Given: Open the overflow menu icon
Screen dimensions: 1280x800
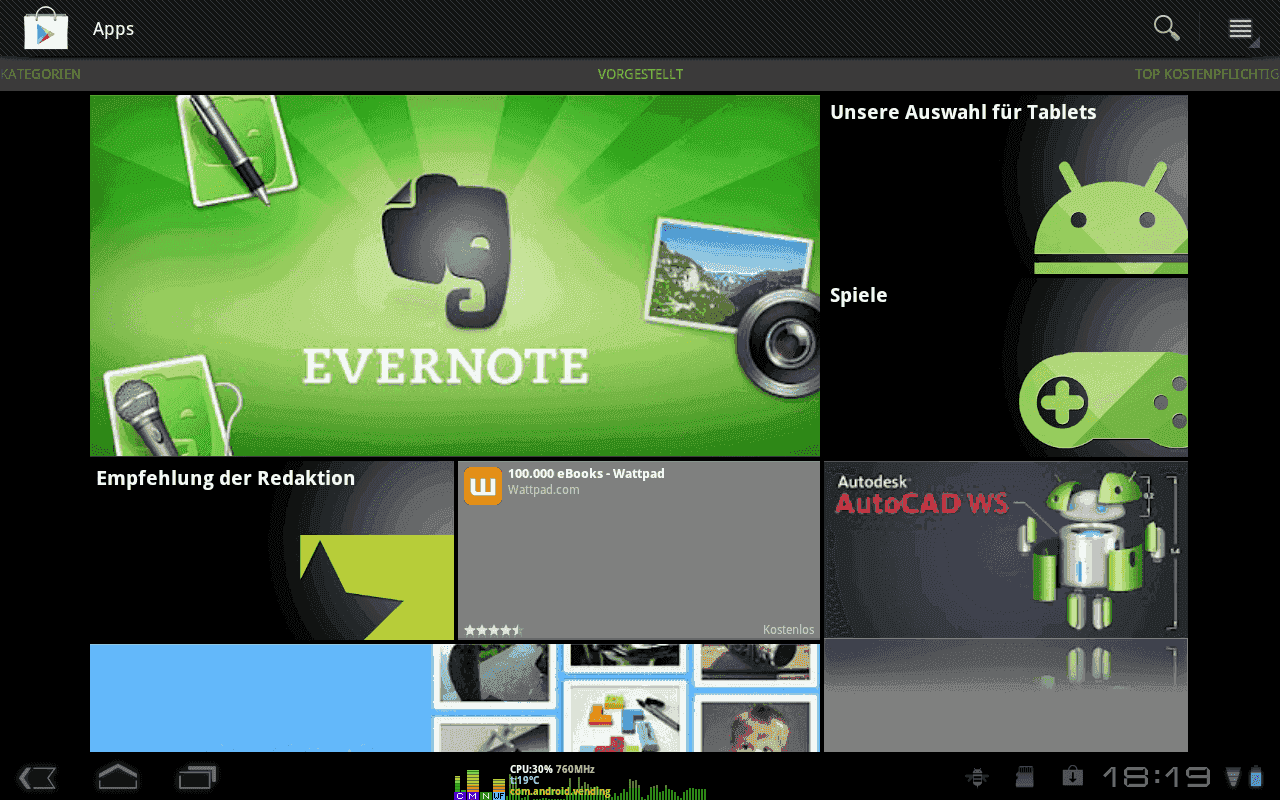Looking at the screenshot, I should (x=1241, y=29).
